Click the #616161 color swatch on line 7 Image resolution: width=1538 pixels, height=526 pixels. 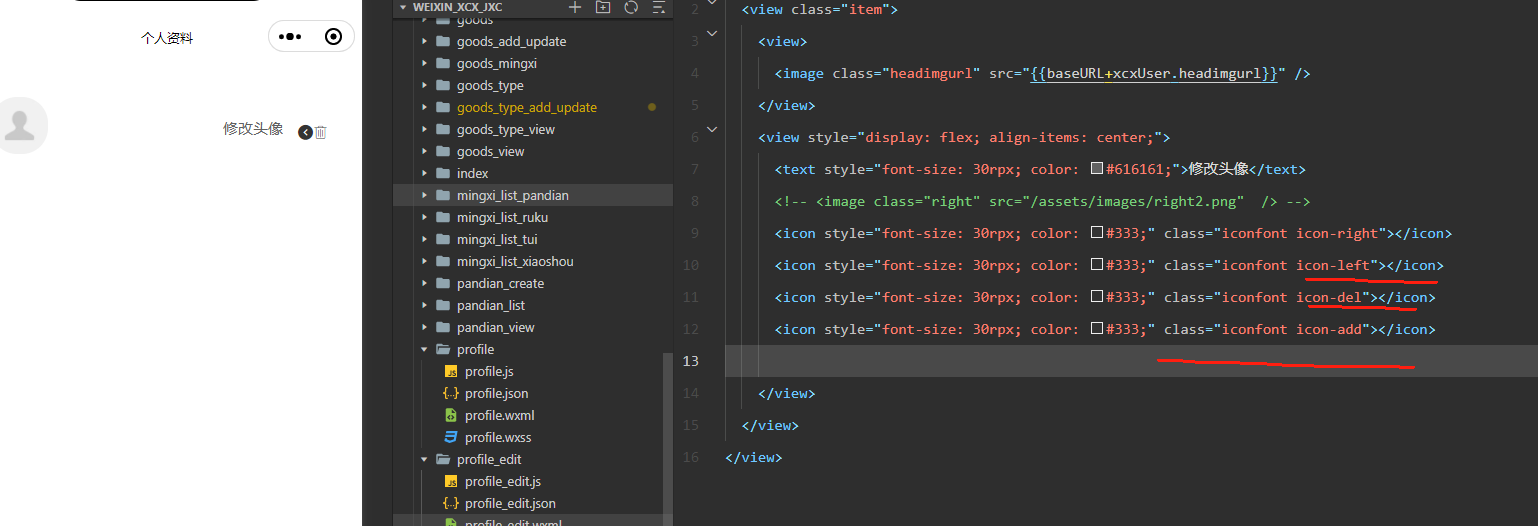coord(1097,169)
